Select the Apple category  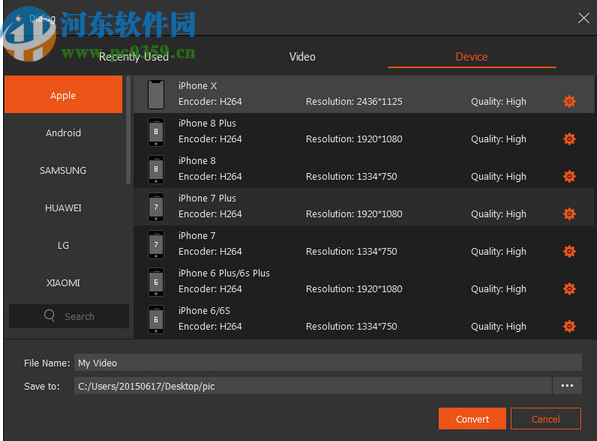tap(63, 94)
